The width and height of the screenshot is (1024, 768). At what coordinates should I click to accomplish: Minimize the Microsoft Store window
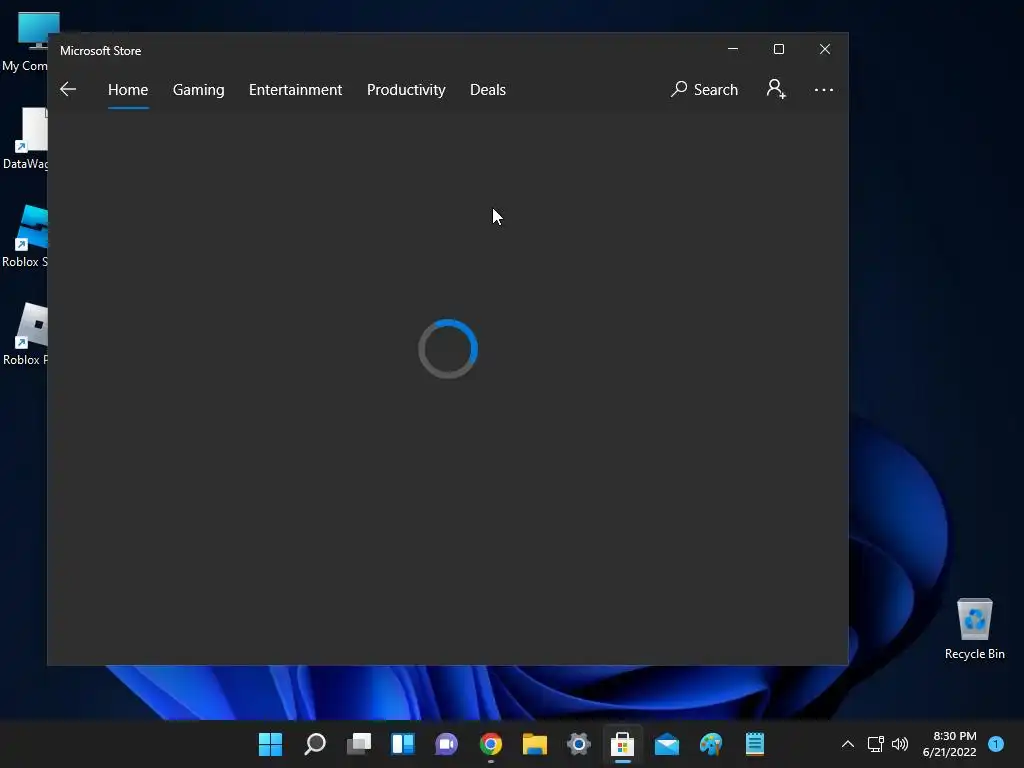click(733, 49)
